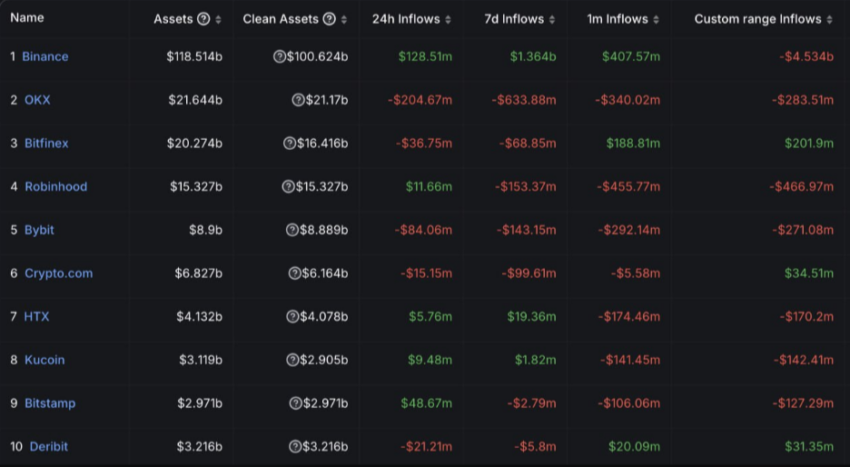Click the help icon beside Clean Assets header
The width and height of the screenshot is (850, 467).
[329, 19]
